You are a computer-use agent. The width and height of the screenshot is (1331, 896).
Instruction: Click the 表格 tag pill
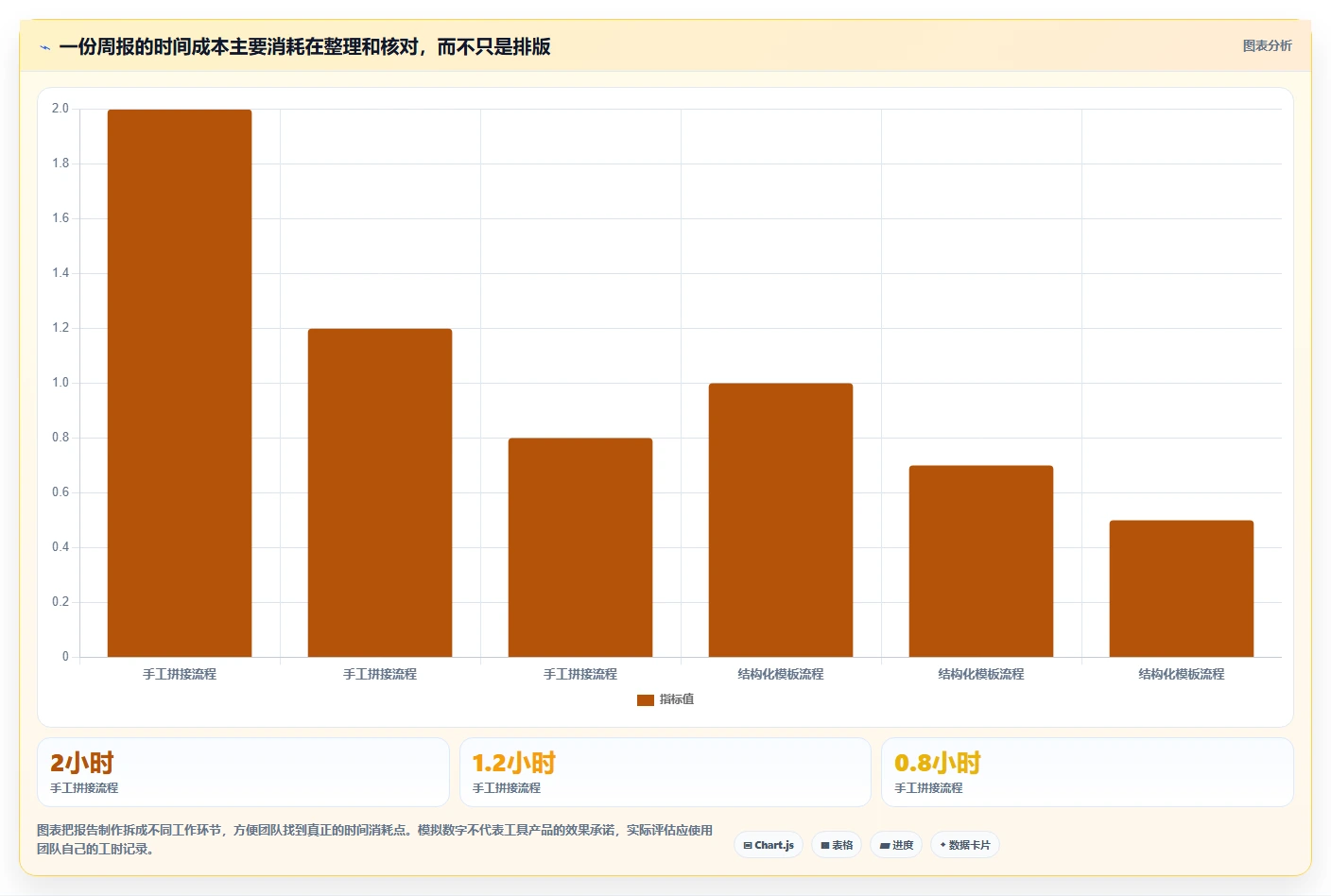point(837,845)
